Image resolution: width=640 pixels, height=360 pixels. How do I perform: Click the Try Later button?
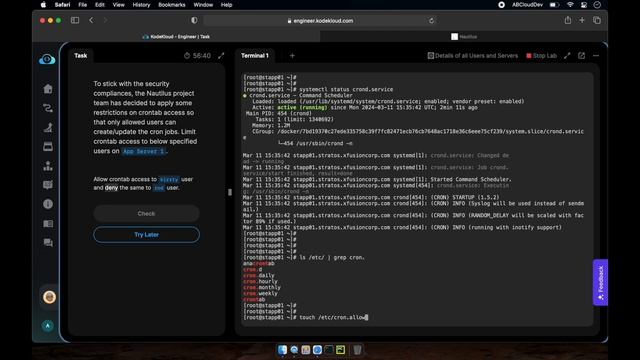click(147, 235)
